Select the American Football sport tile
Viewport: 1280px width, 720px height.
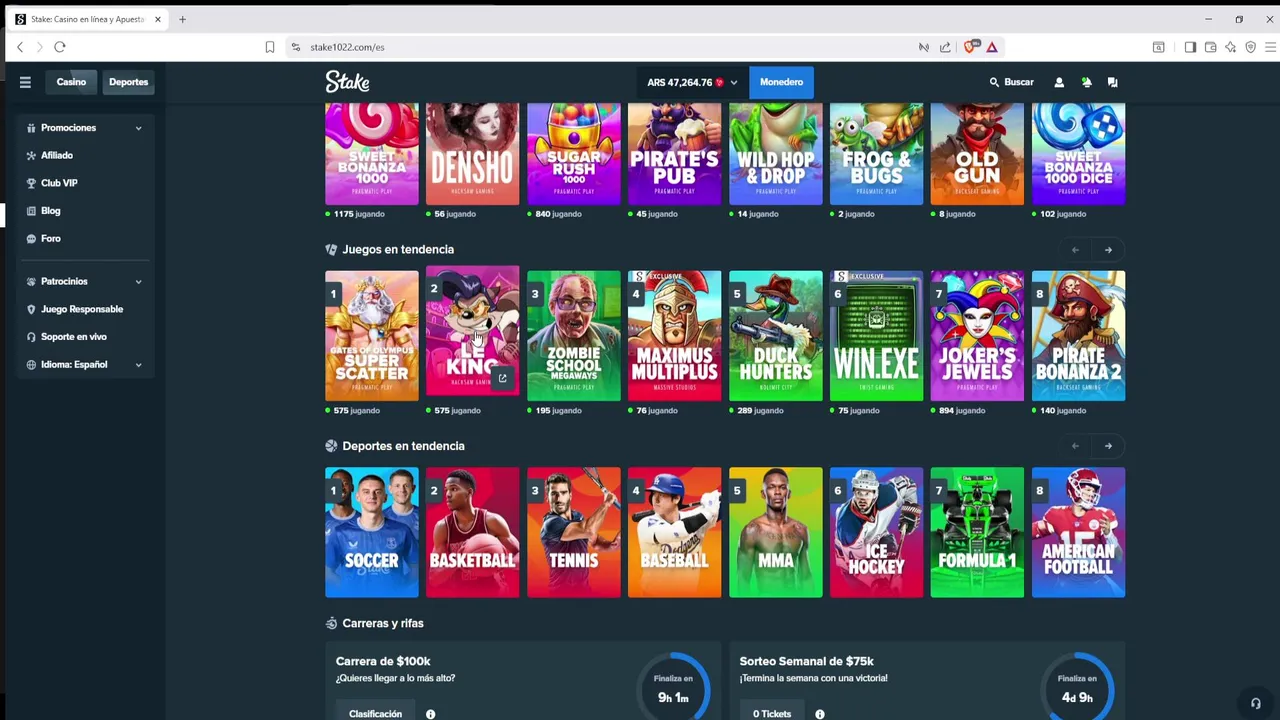click(x=1079, y=532)
